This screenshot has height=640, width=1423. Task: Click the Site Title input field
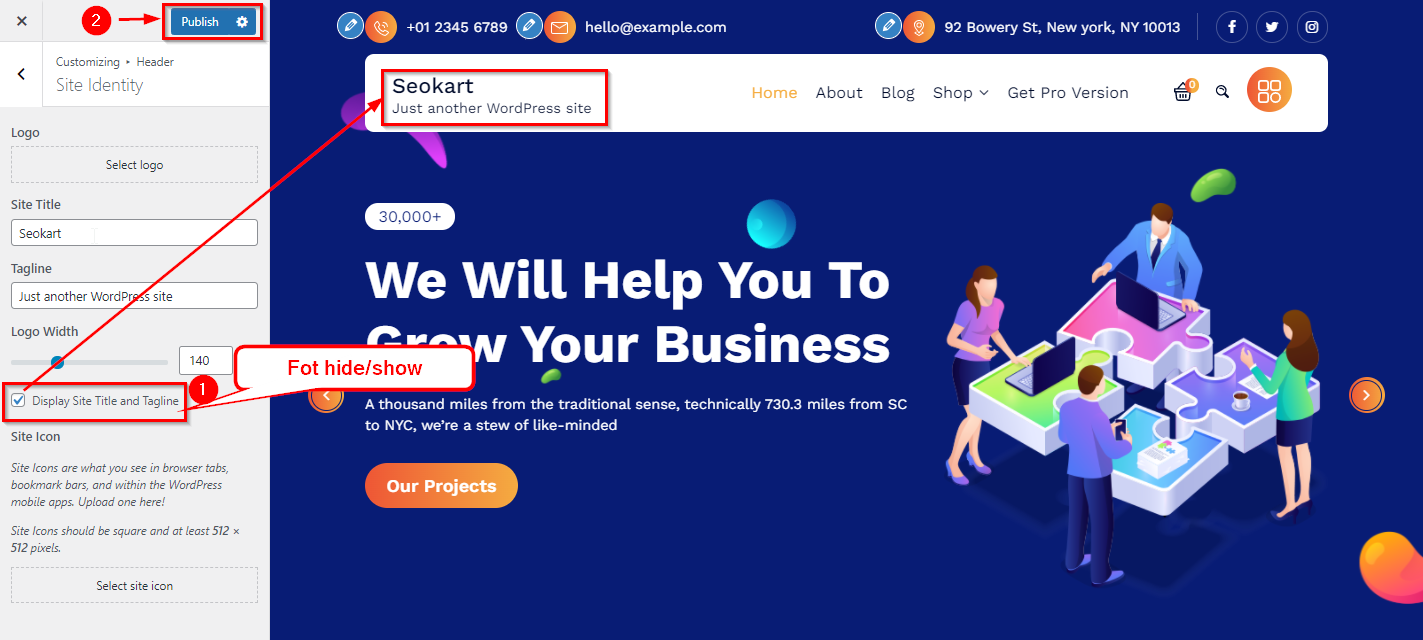134,233
